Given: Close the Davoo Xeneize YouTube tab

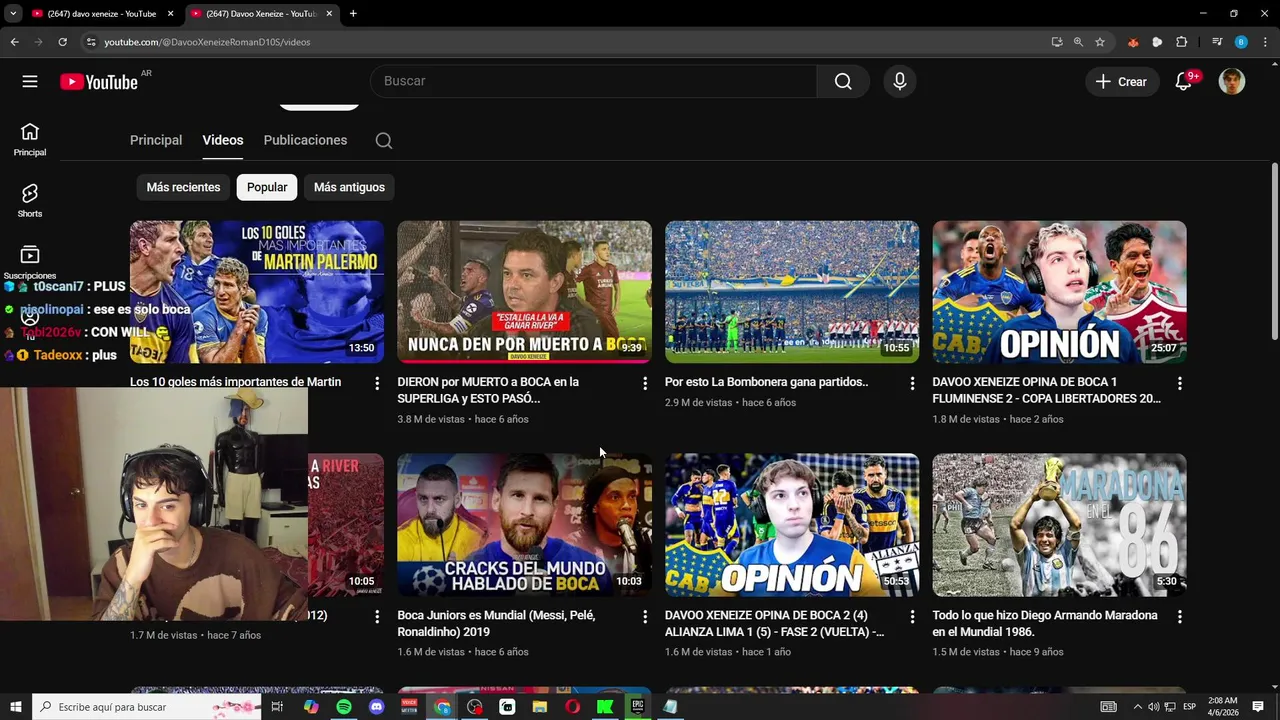Looking at the screenshot, I should click(x=329, y=14).
